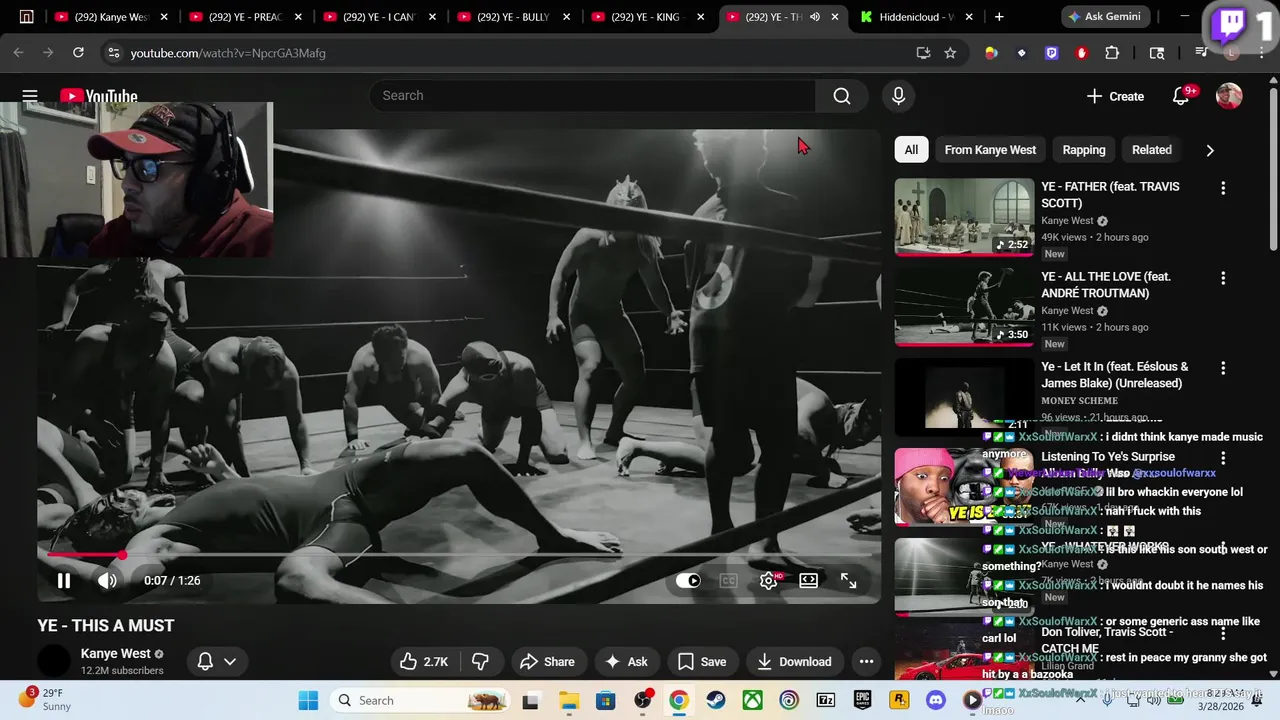The image size is (1280, 720).
Task: Go back in browser history
Action: (x=19, y=53)
